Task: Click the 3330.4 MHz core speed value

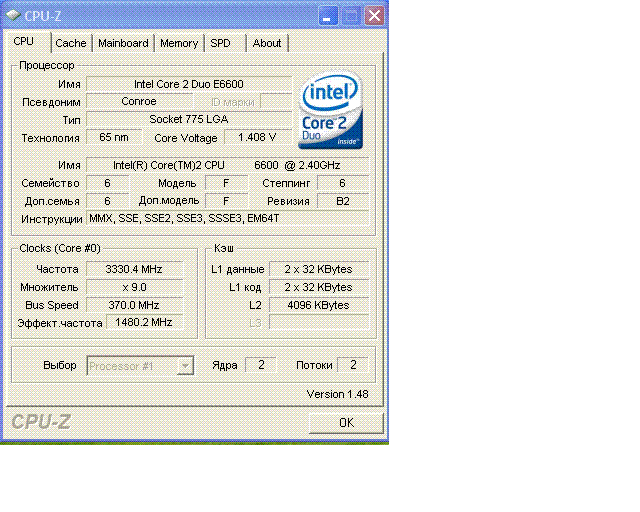Action: 135,269
